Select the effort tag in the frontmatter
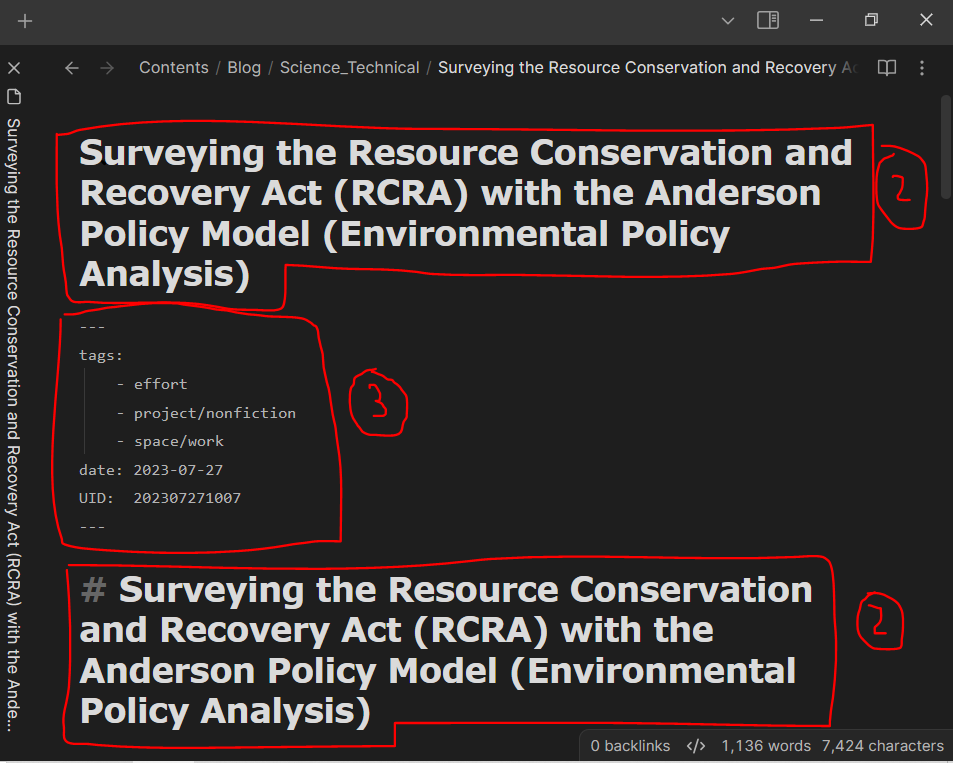 [x=161, y=383]
